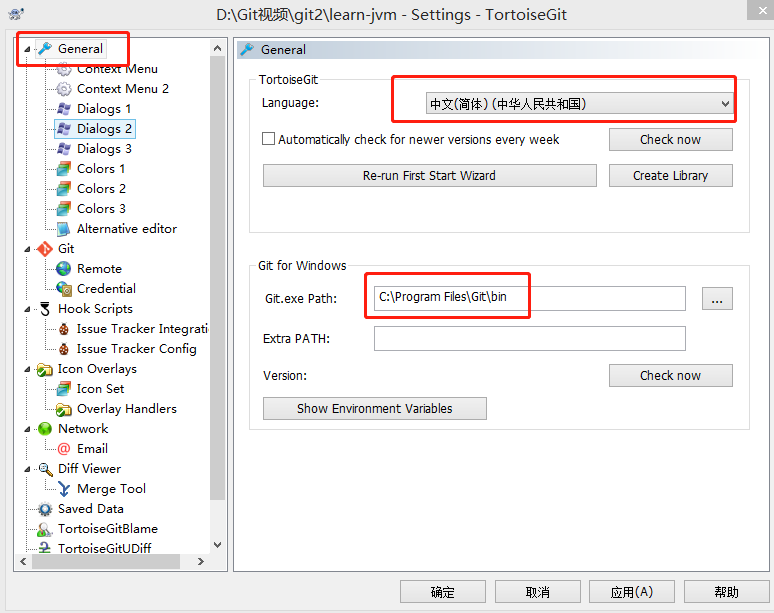Click the Dialogs 1 icon

(64, 109)
